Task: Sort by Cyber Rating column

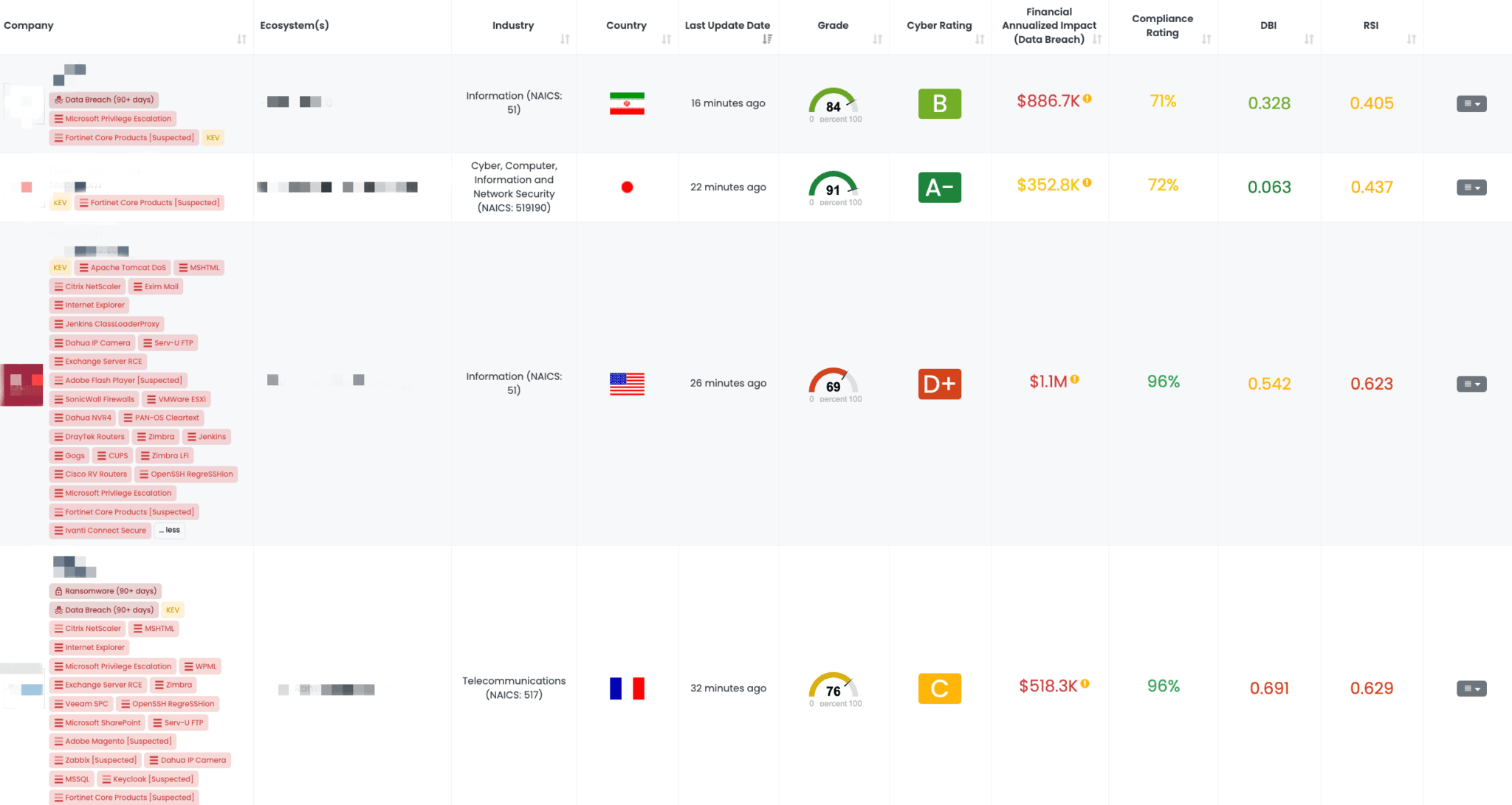Action: click(980, 39)
